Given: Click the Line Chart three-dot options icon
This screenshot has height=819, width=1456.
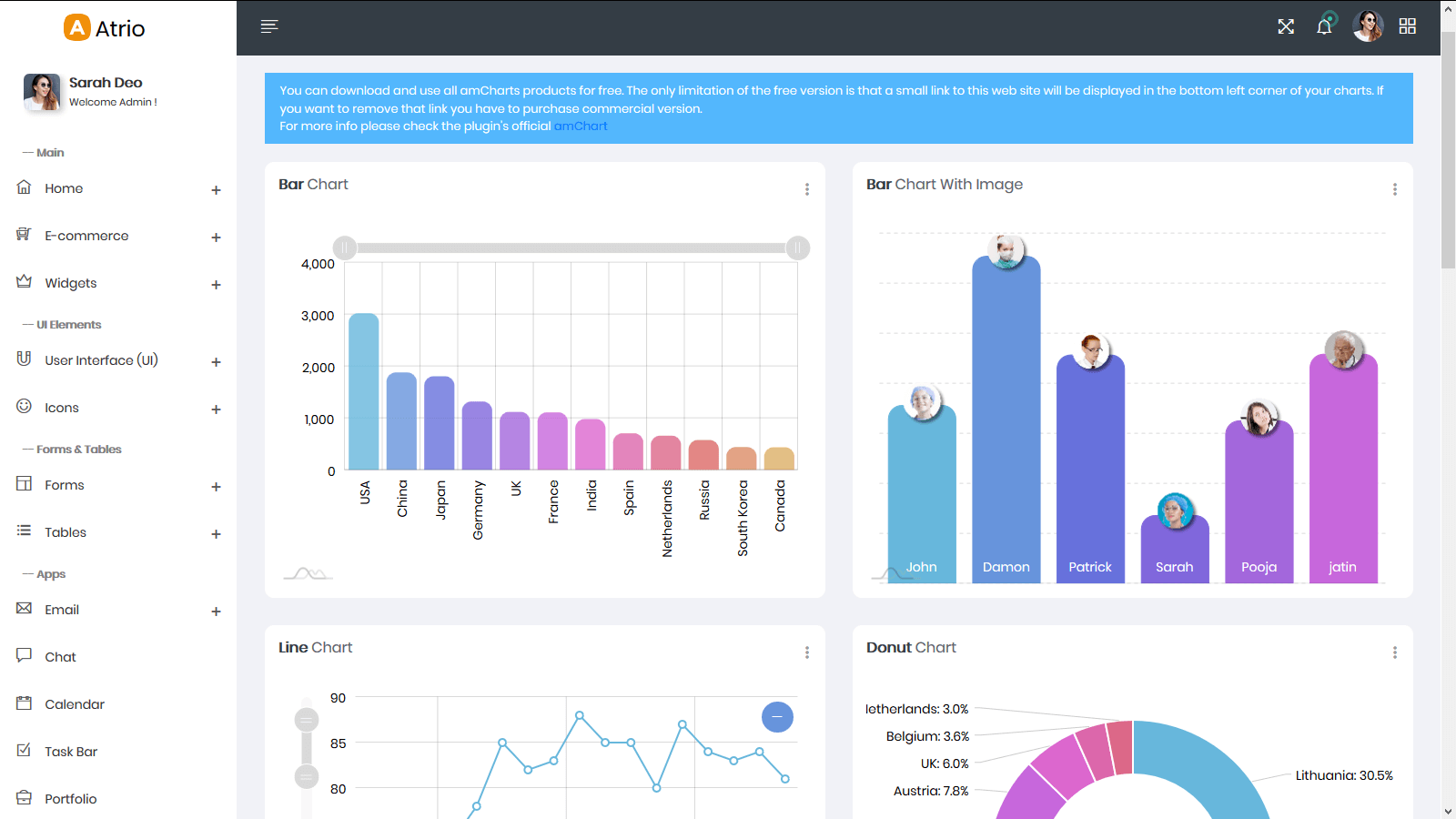Looking at the screenshot, I should click(806, 652).
